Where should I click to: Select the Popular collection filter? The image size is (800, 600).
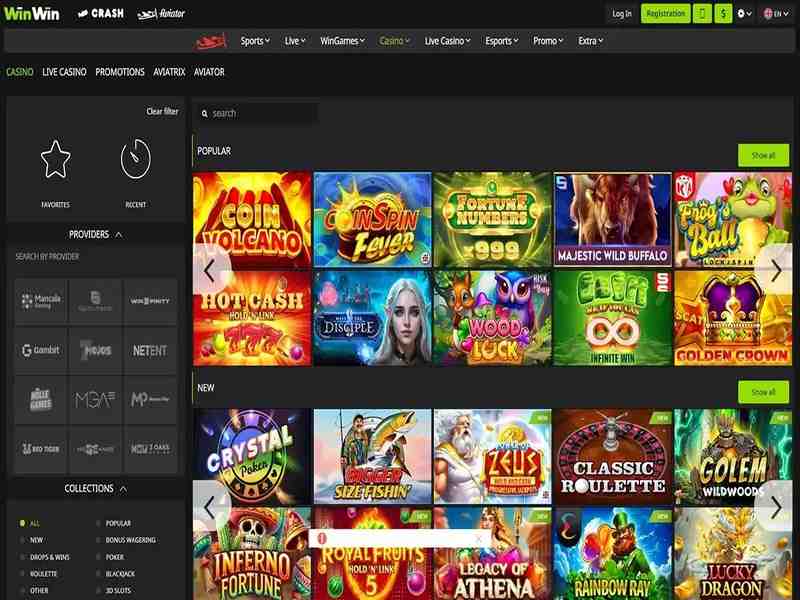coord(118,523)
